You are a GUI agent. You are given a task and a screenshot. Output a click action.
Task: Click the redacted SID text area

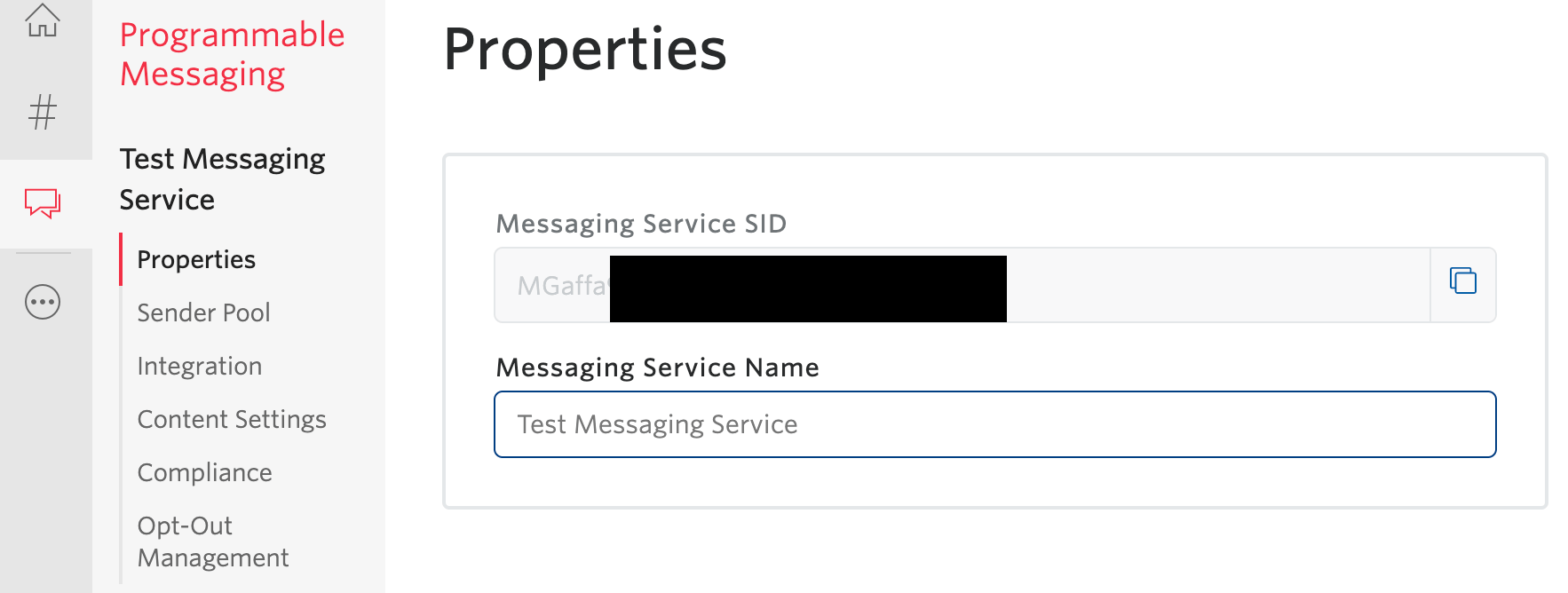tap(808, 287)
